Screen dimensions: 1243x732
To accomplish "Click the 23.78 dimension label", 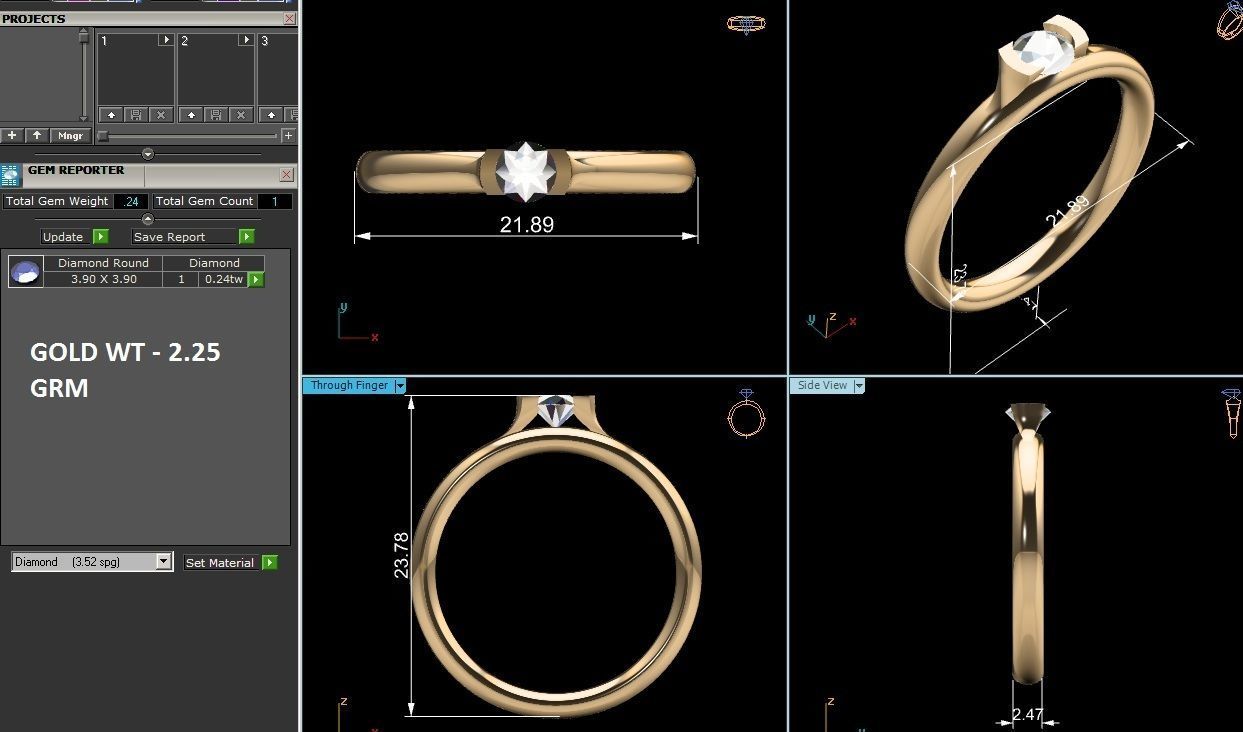I will pos(401,555).
